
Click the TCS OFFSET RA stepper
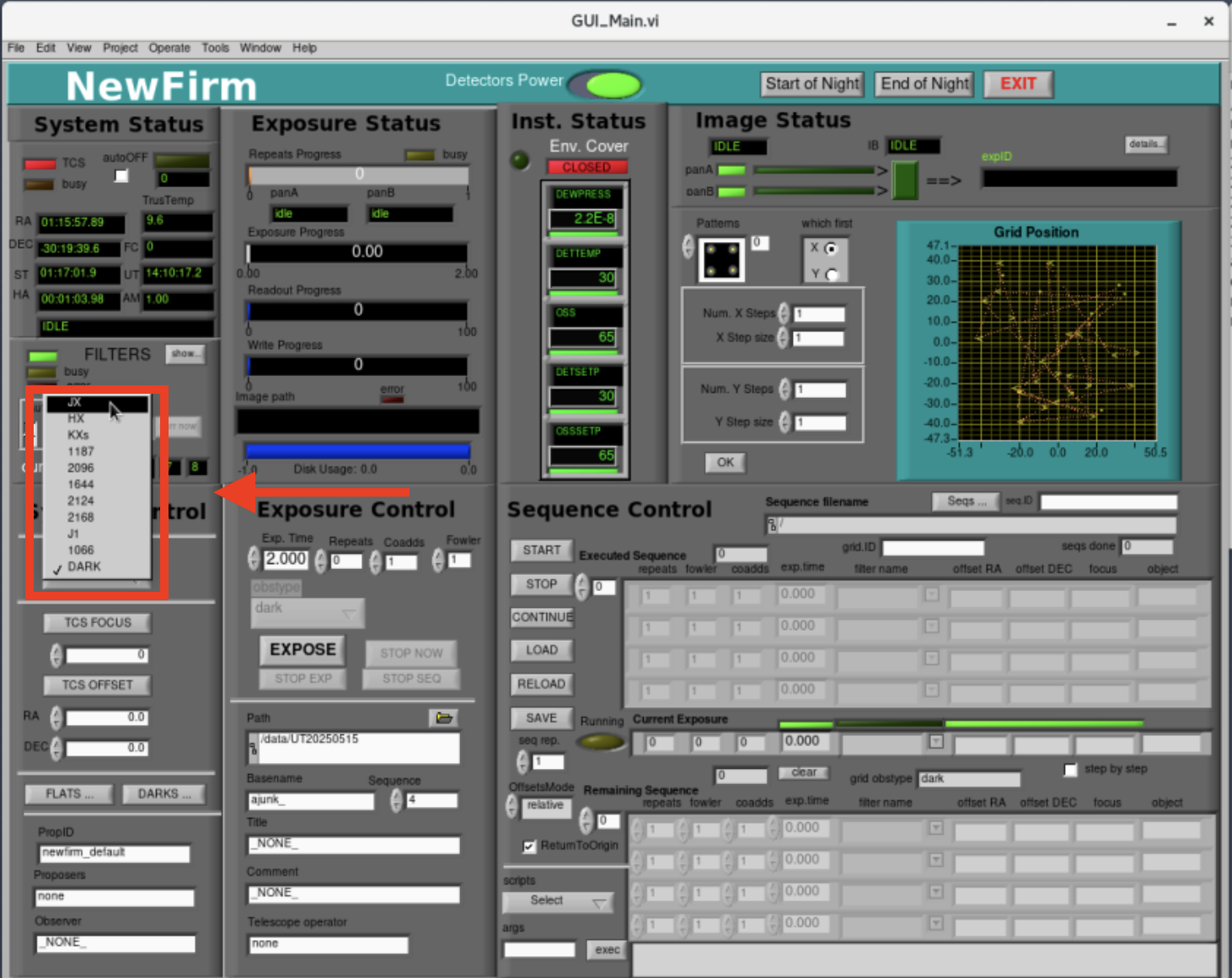pos(56,717)
